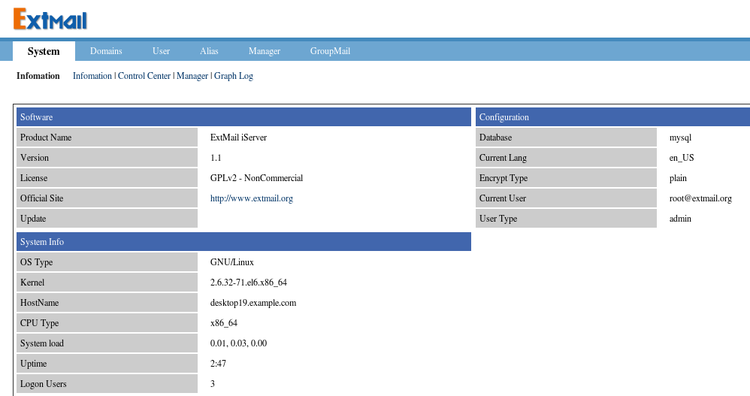Select the Manager tab
The image size is (750, 396).
click(x=264, y=51)
